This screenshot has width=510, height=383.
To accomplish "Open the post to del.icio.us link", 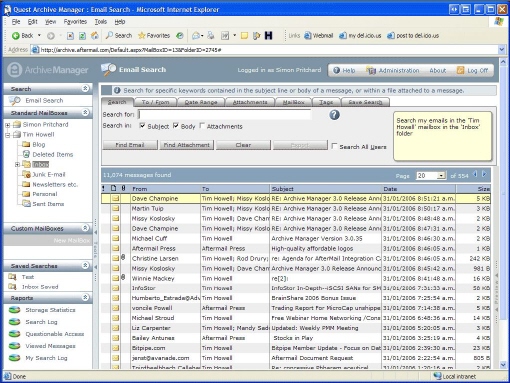I will 413,36.
